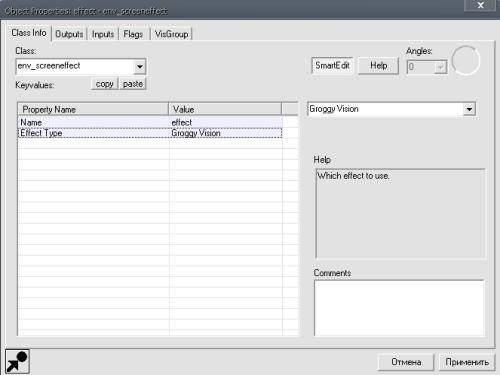Click the 'Groggy Vision' value cell
Screen dimensions: 500x375
click(x=226, y=133)
